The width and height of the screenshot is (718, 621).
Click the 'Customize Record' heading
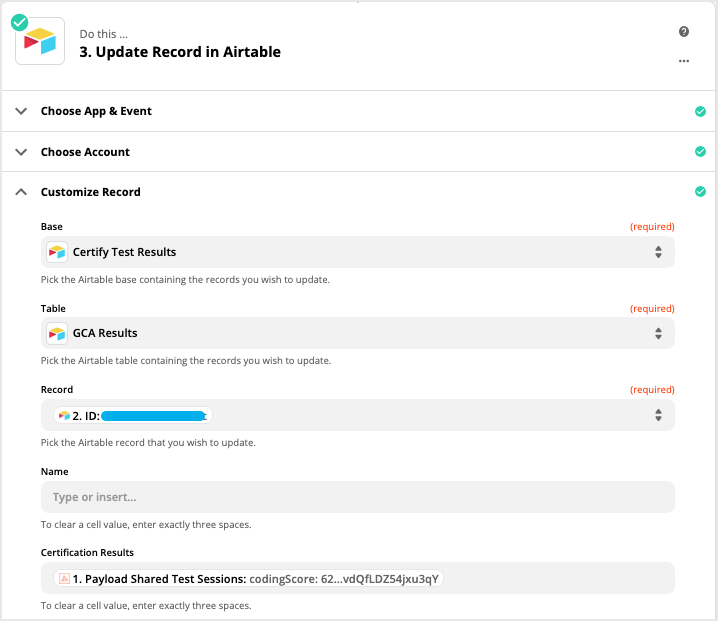coord(91,192)
